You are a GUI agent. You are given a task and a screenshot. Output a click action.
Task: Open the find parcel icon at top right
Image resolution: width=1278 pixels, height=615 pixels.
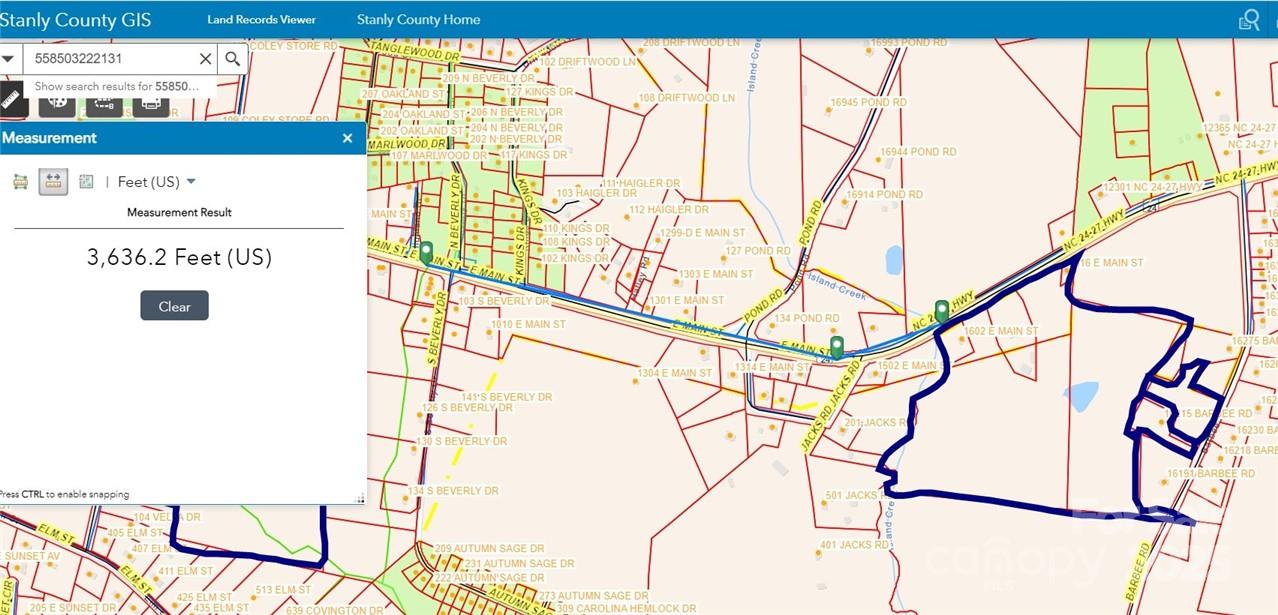click(x=1249, y=20)
